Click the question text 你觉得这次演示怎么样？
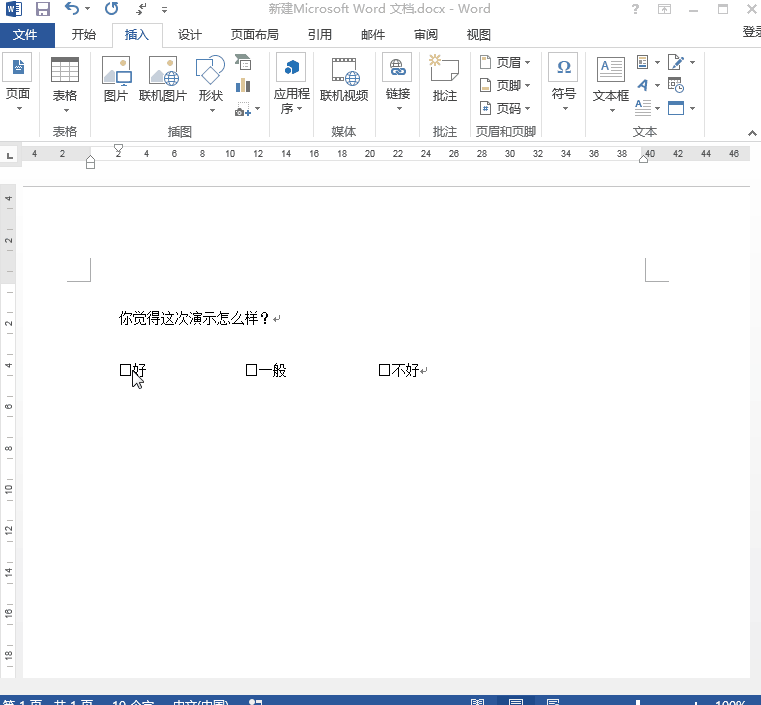This screenshot has height=705, width=761. click(194, 318)
